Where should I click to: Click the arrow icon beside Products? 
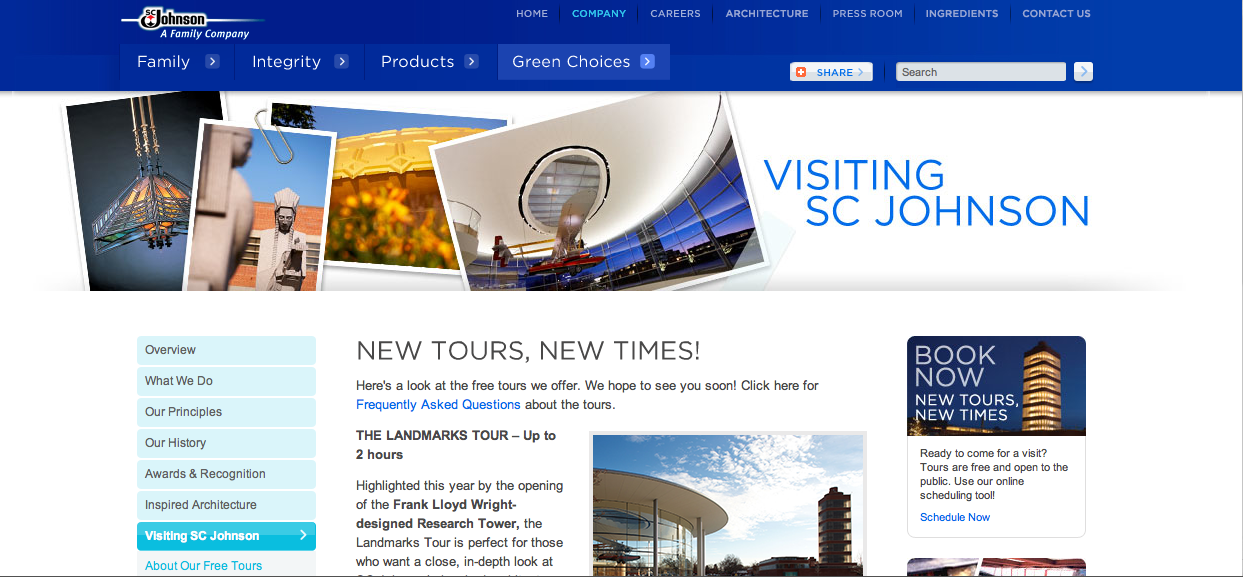click(471, 61)
